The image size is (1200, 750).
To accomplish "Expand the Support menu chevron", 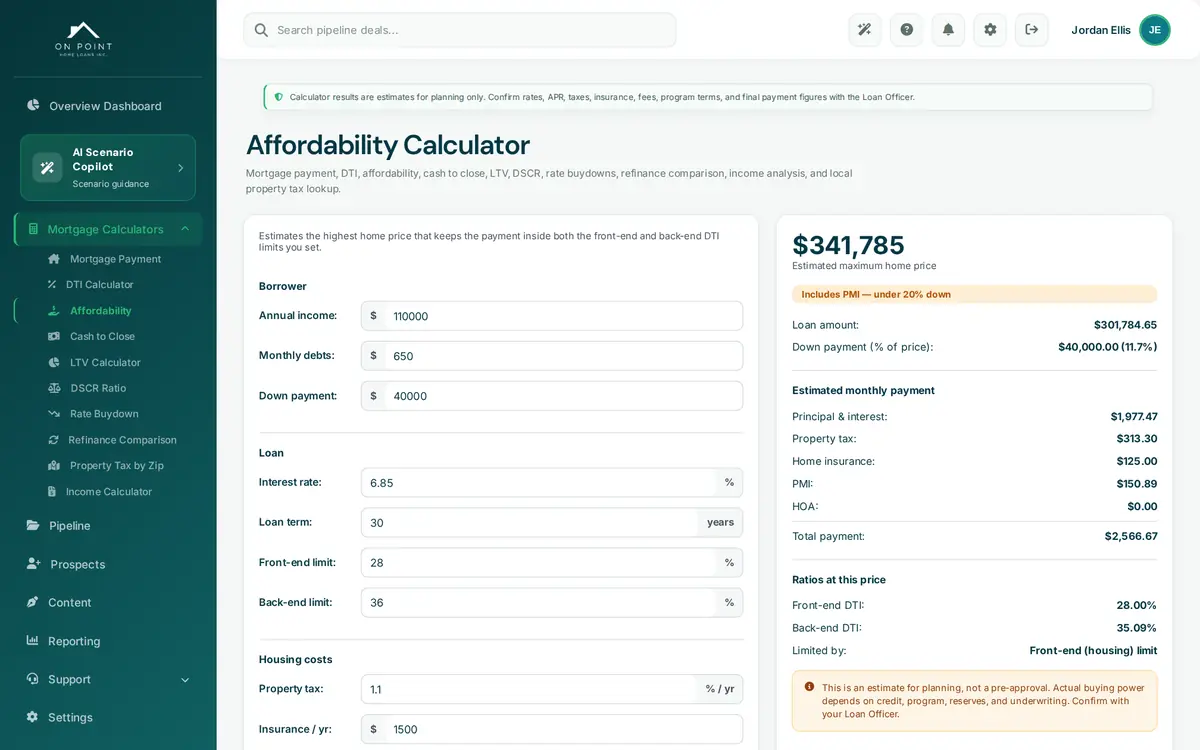I will point(185,680).
